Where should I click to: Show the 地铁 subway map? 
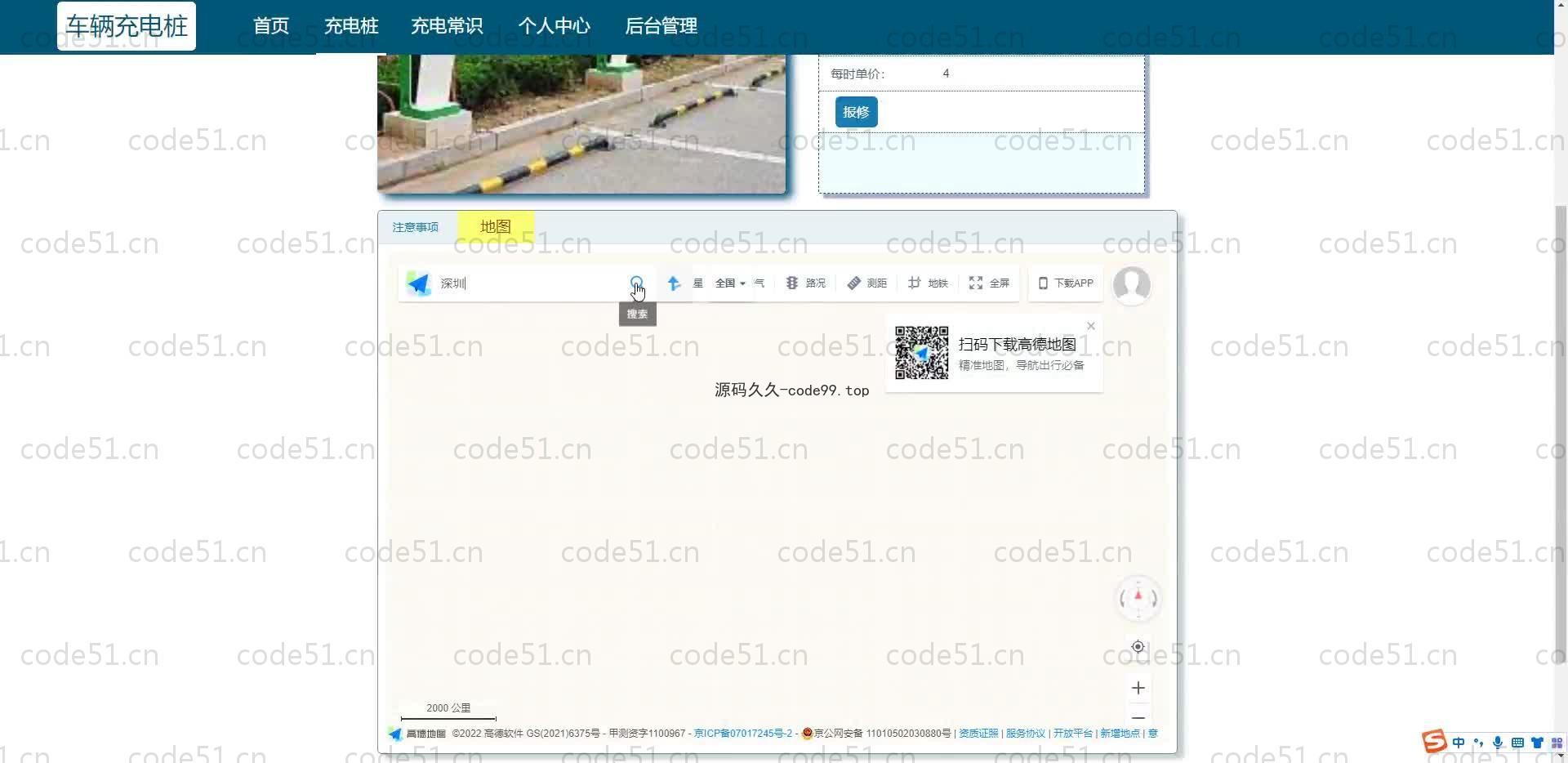pyautogui.click(x=929, y=283)
